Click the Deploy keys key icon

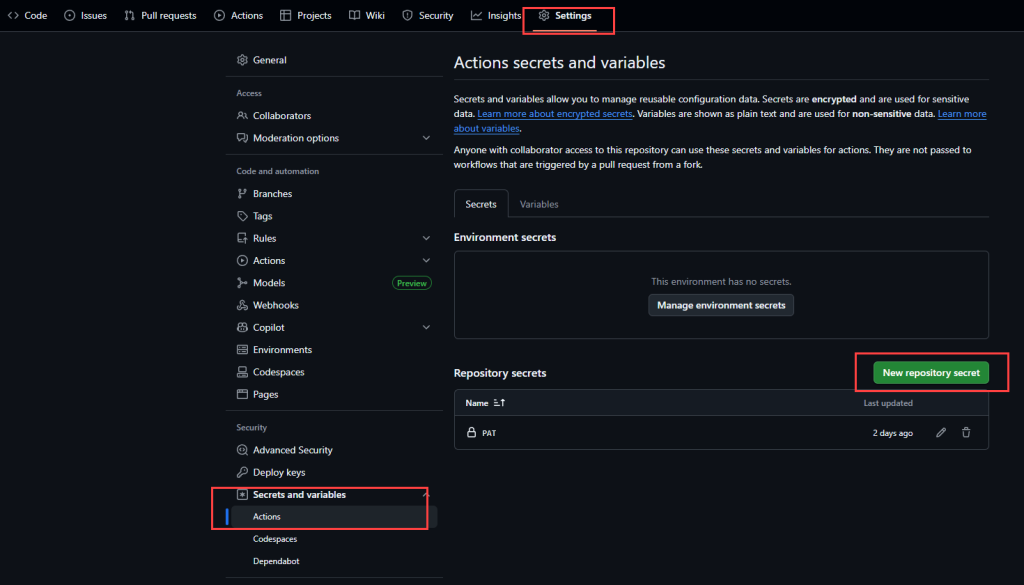[242, 472]
